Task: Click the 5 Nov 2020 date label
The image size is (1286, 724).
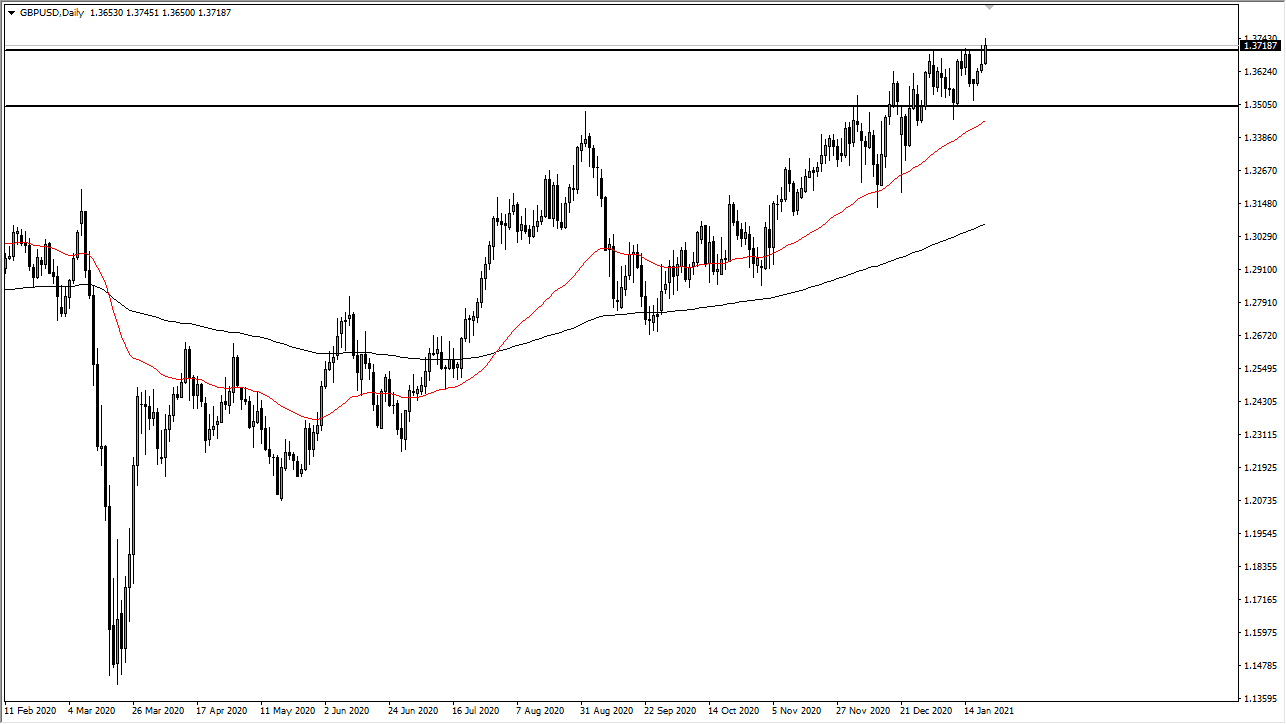Action: click(x=798, y=709)
